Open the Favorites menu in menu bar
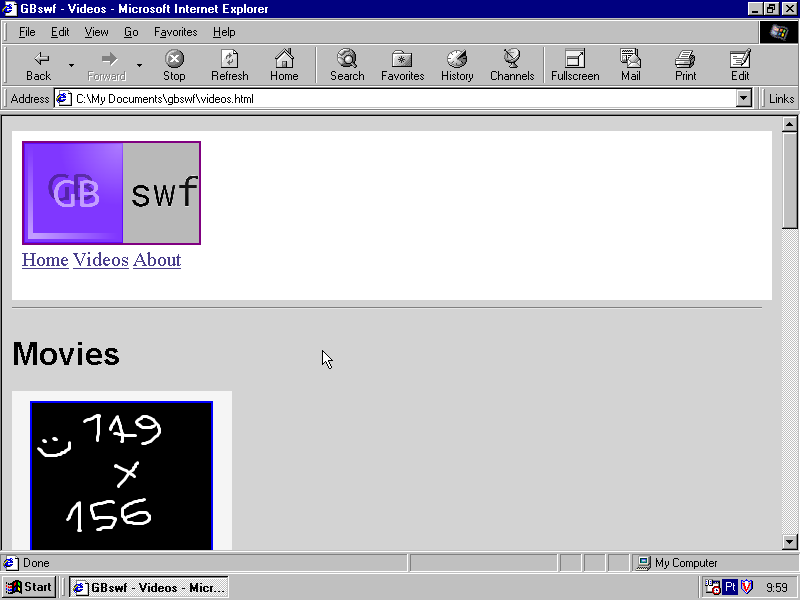This screenshot has width=800, height=600. tap(175, 32)
